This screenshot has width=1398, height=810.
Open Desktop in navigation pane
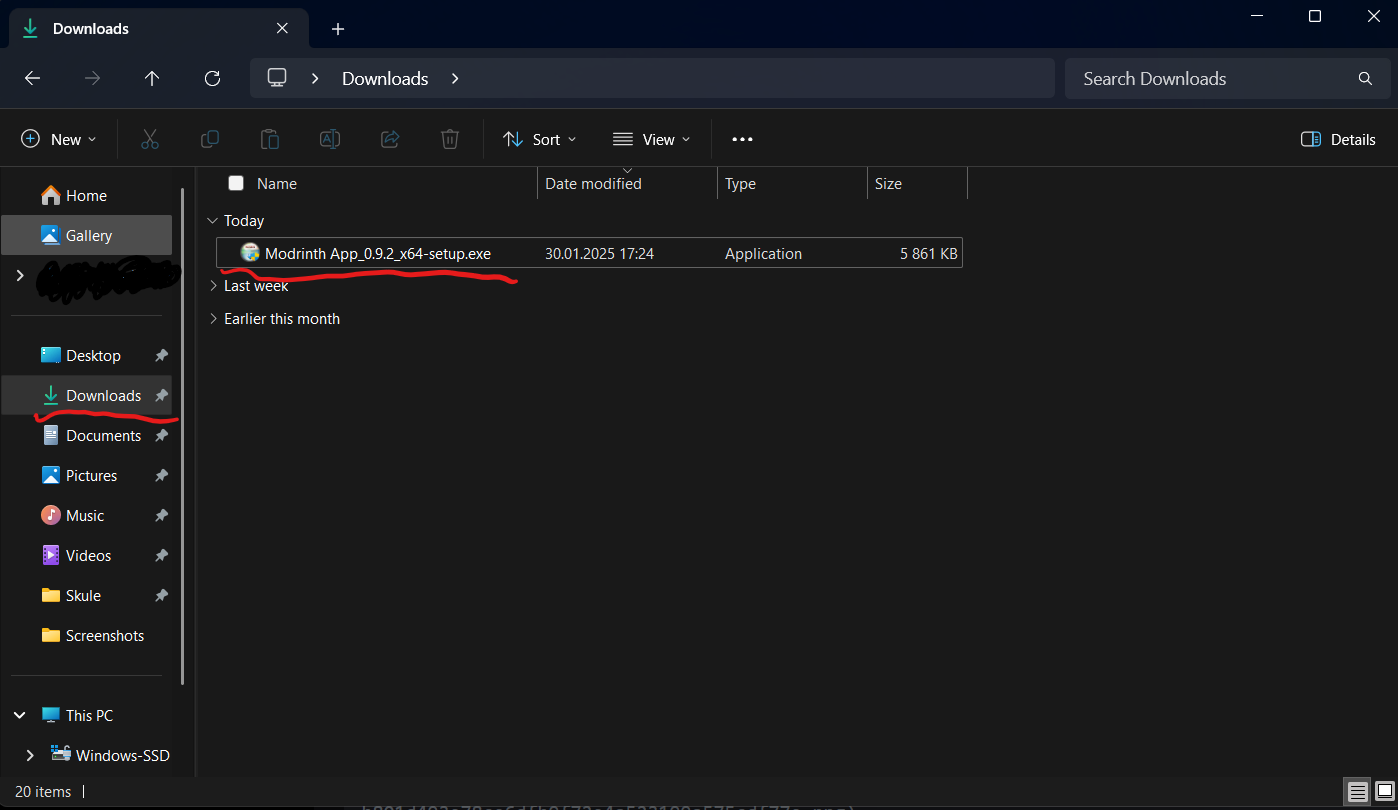click(x=87, y=356)
